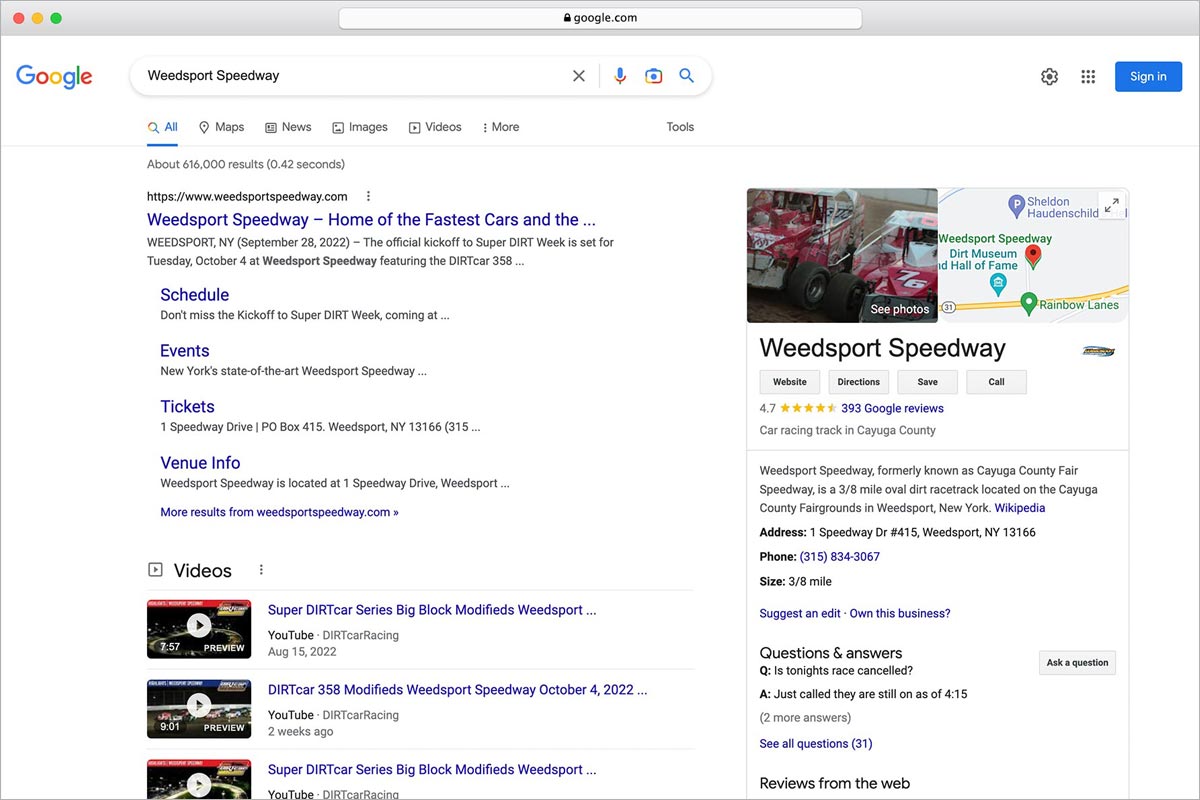Play the 9:01 video thumbnail

point(199,709)
